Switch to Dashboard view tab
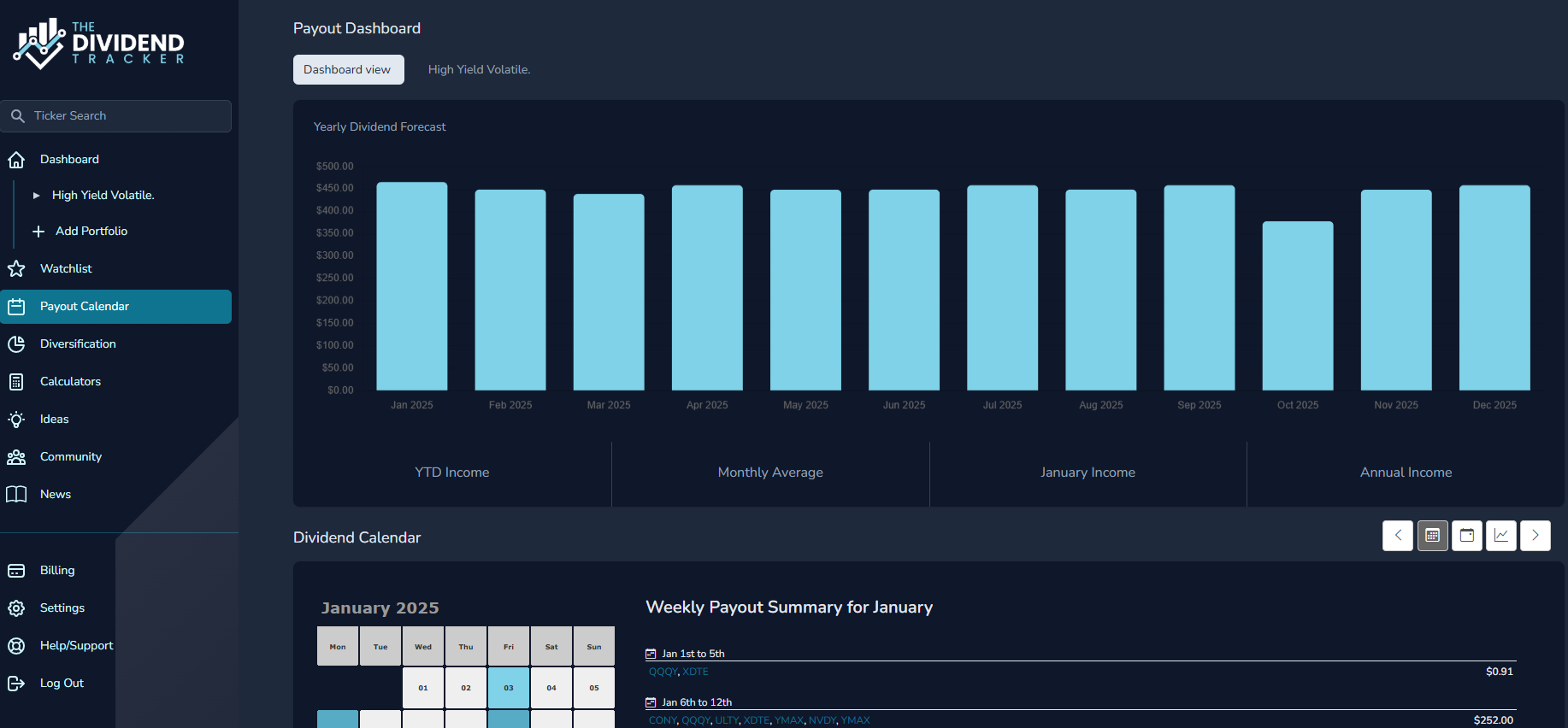 point(348,70)
